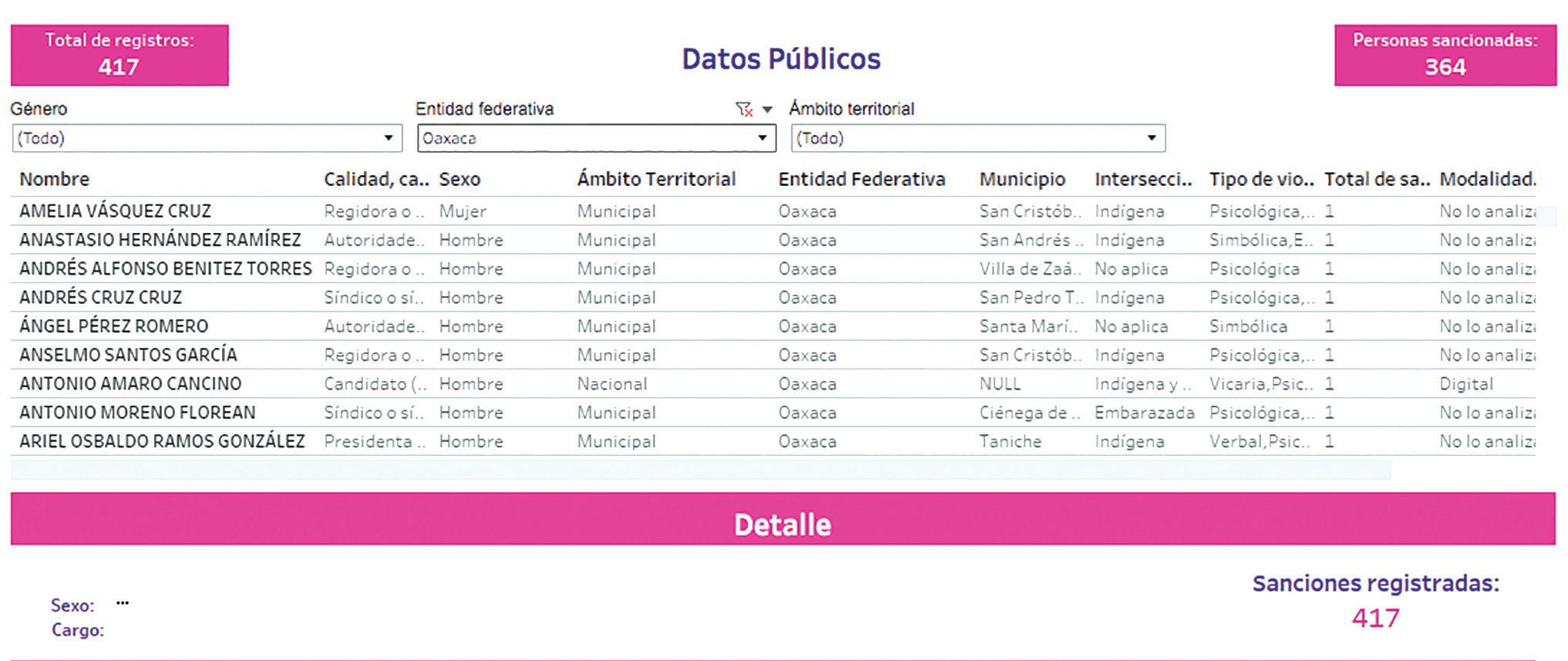Open the filter options arrow beside Entidad federativa
Viewport: 1568px width, 661px height.
coord(767,110)
